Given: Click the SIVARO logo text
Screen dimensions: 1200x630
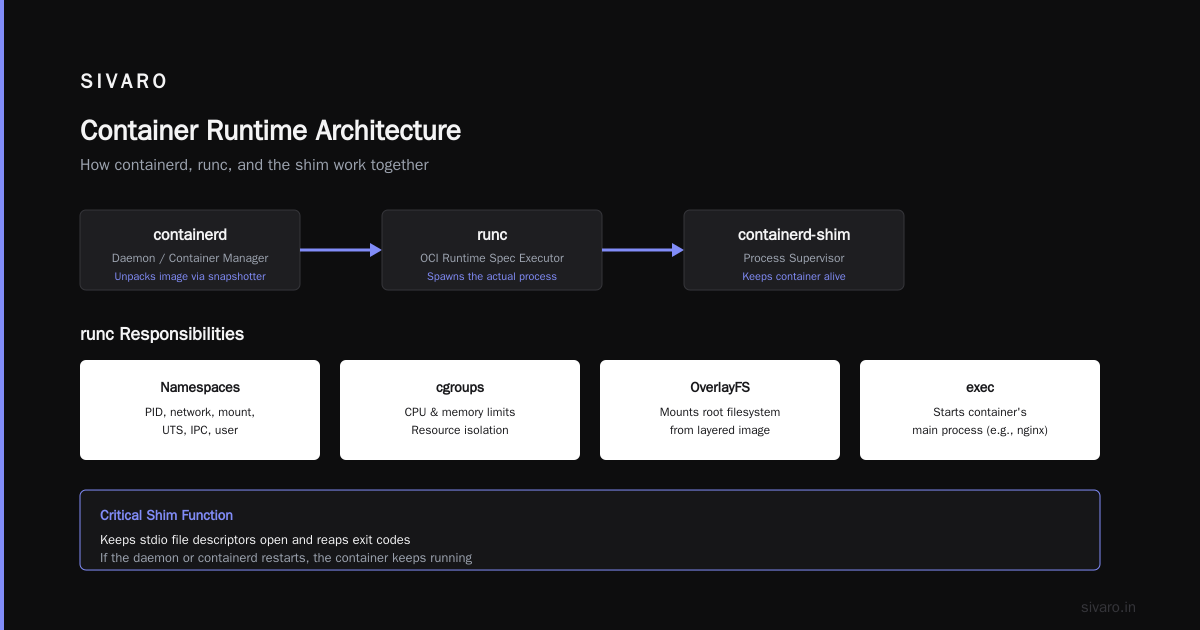Looking at the screenshot, I should tap(124, 82).
